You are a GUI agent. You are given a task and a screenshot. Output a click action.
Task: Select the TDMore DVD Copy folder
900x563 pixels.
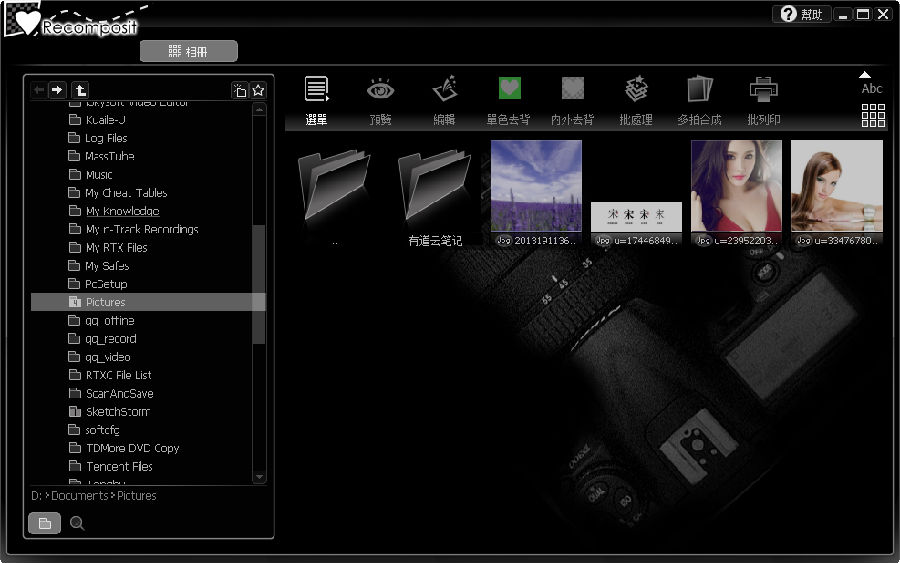click(124, 448)
